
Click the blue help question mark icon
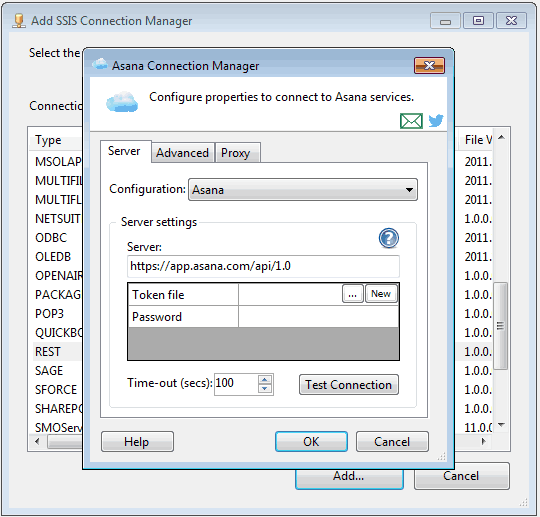(x=389, y=238)
